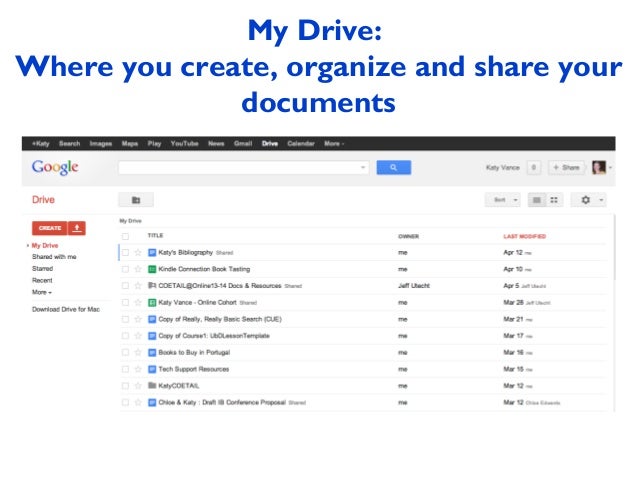The image size is (638, 479).
Task: Star Chloe & Katy Draft IB Conference Proposal
Action: point(138,402)
